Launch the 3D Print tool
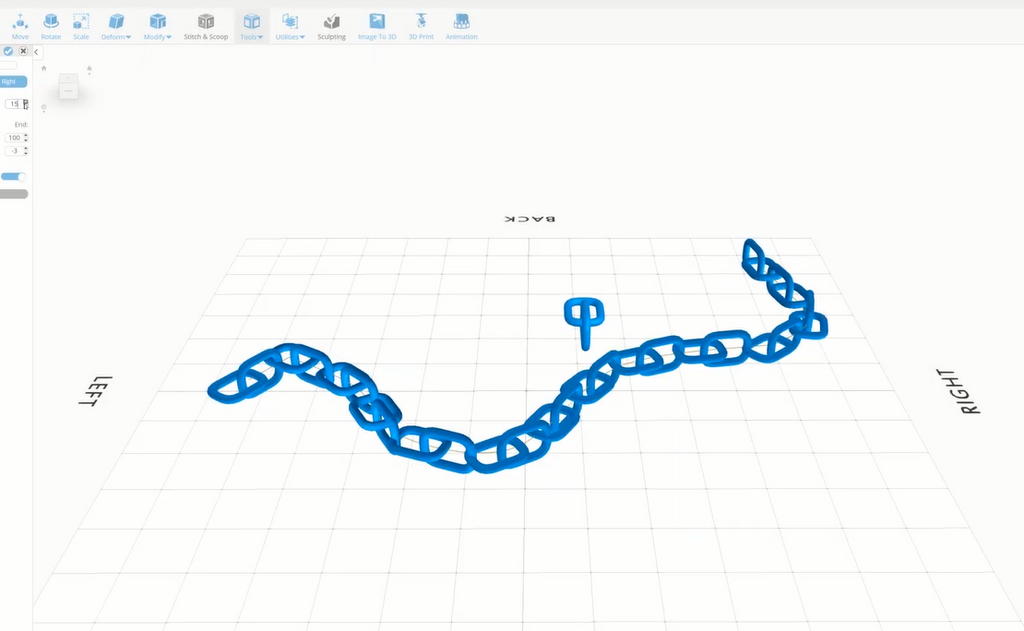The width and height of the screenshot is (1024, 631). pyautogui.click(x=420, y=22)
